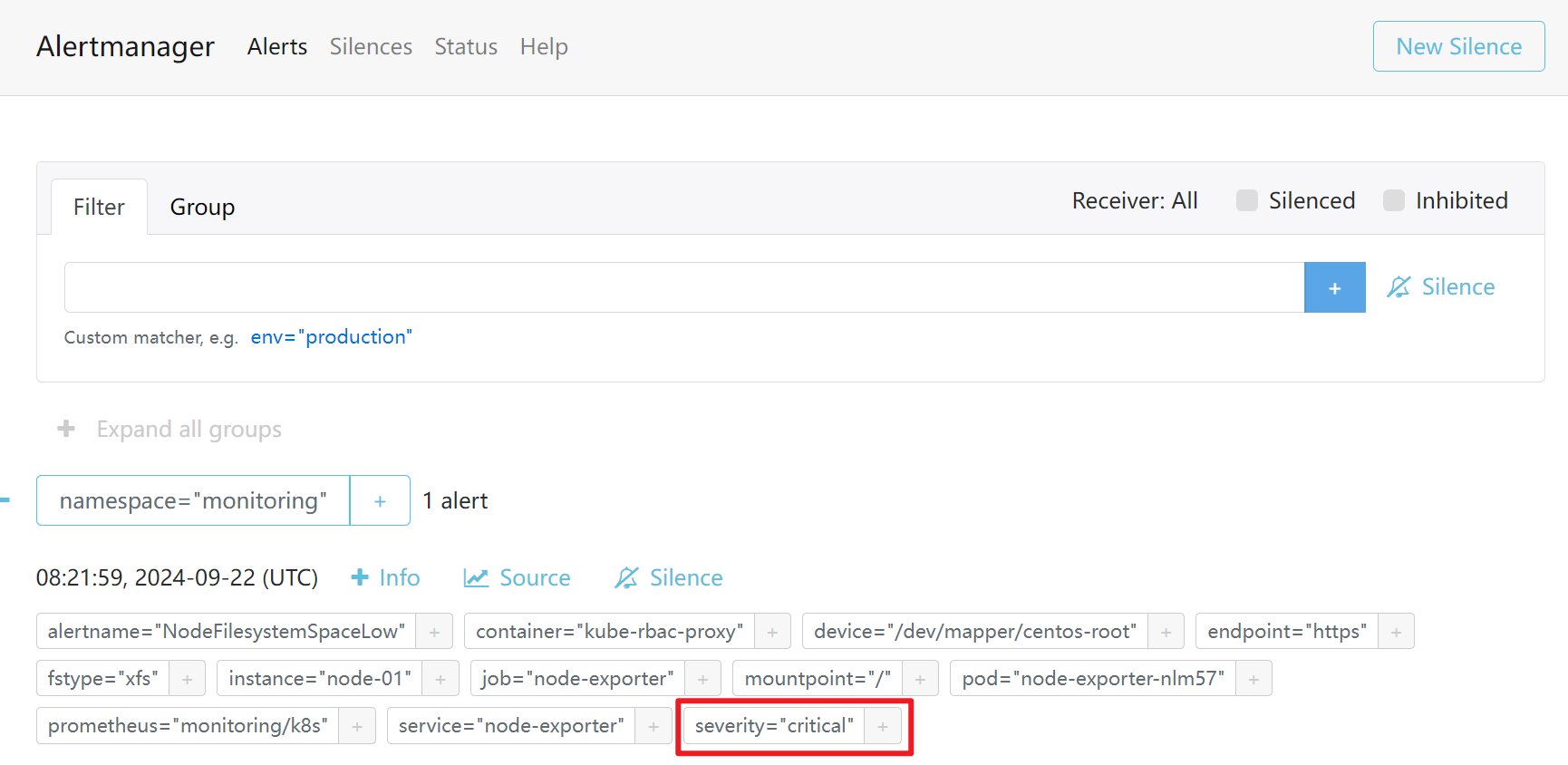Open the Silences page in navbar
The height and width of the screenshot is (765, 1568).
point(371,47)
